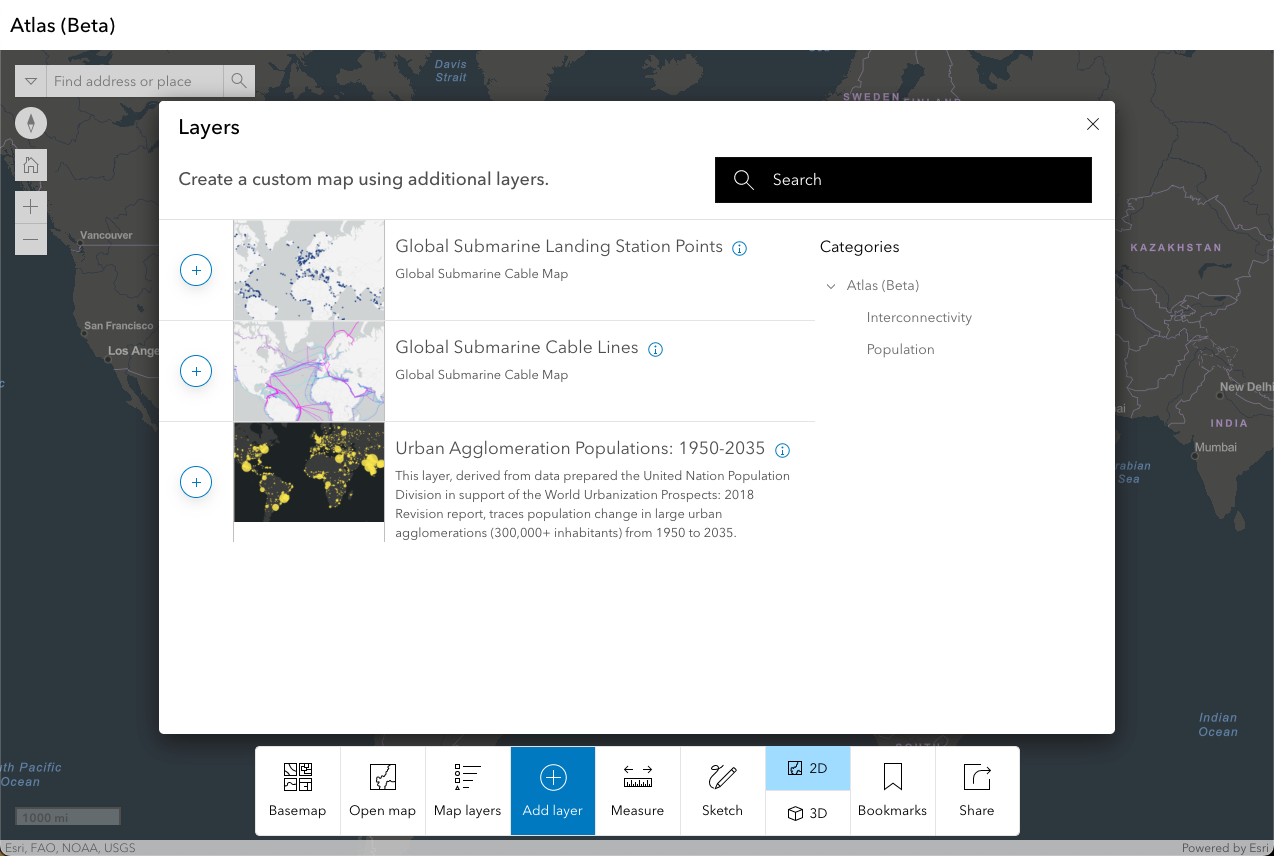Select the Open map tool
Screen dimensions: 1274x856
click(x=382, y=790)
